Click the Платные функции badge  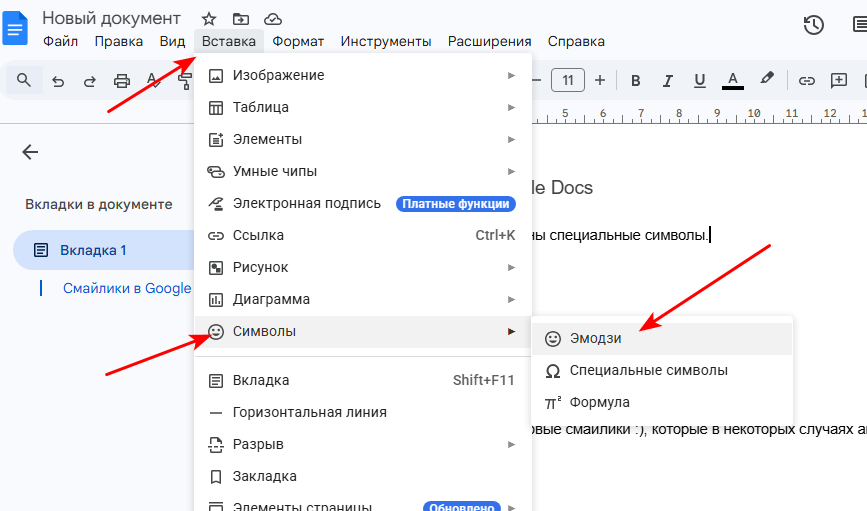pos(456,204)
